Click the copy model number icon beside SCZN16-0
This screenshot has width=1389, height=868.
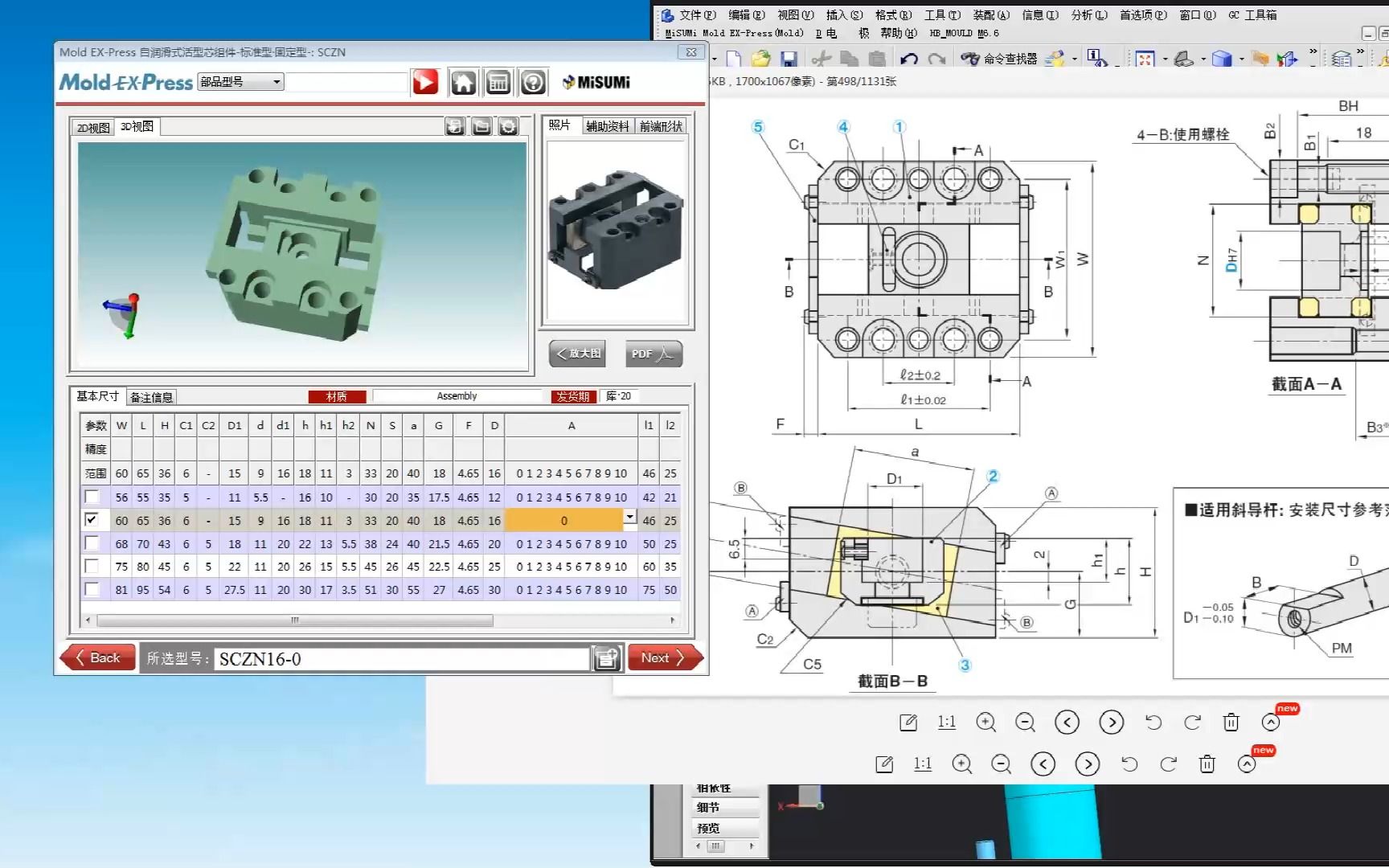click(x=607, y=658)
